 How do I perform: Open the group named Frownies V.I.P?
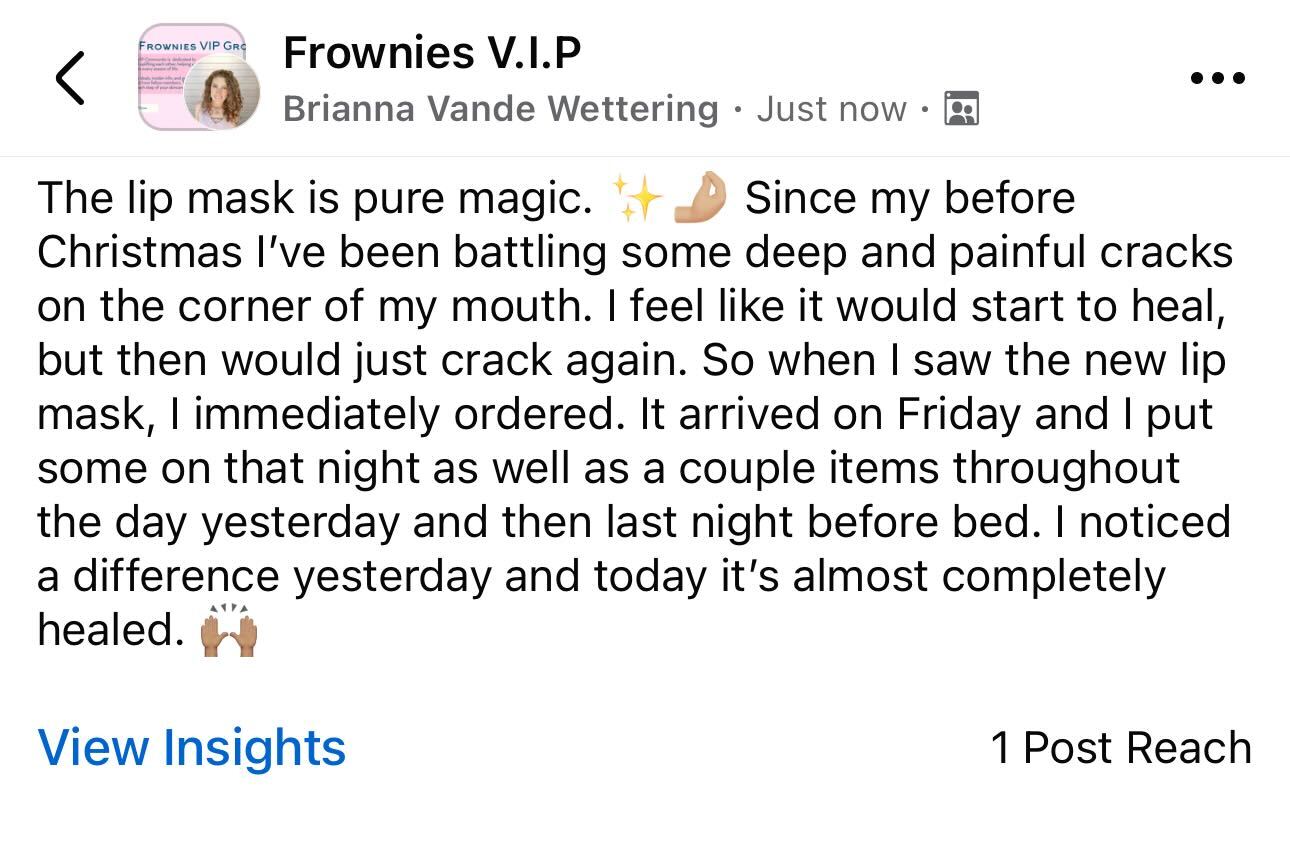pos(434,53)
